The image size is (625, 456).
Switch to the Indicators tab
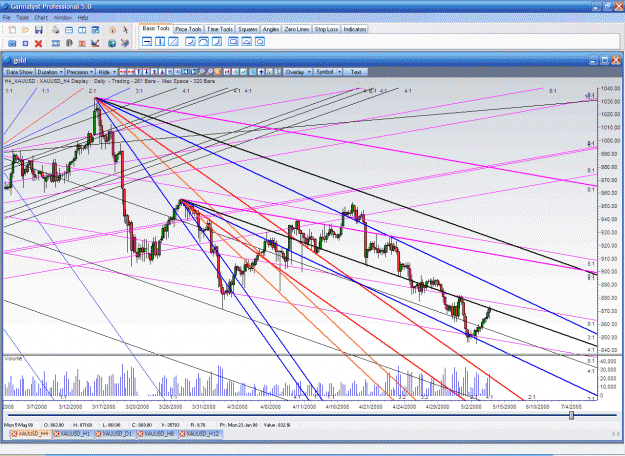[354, 29]
